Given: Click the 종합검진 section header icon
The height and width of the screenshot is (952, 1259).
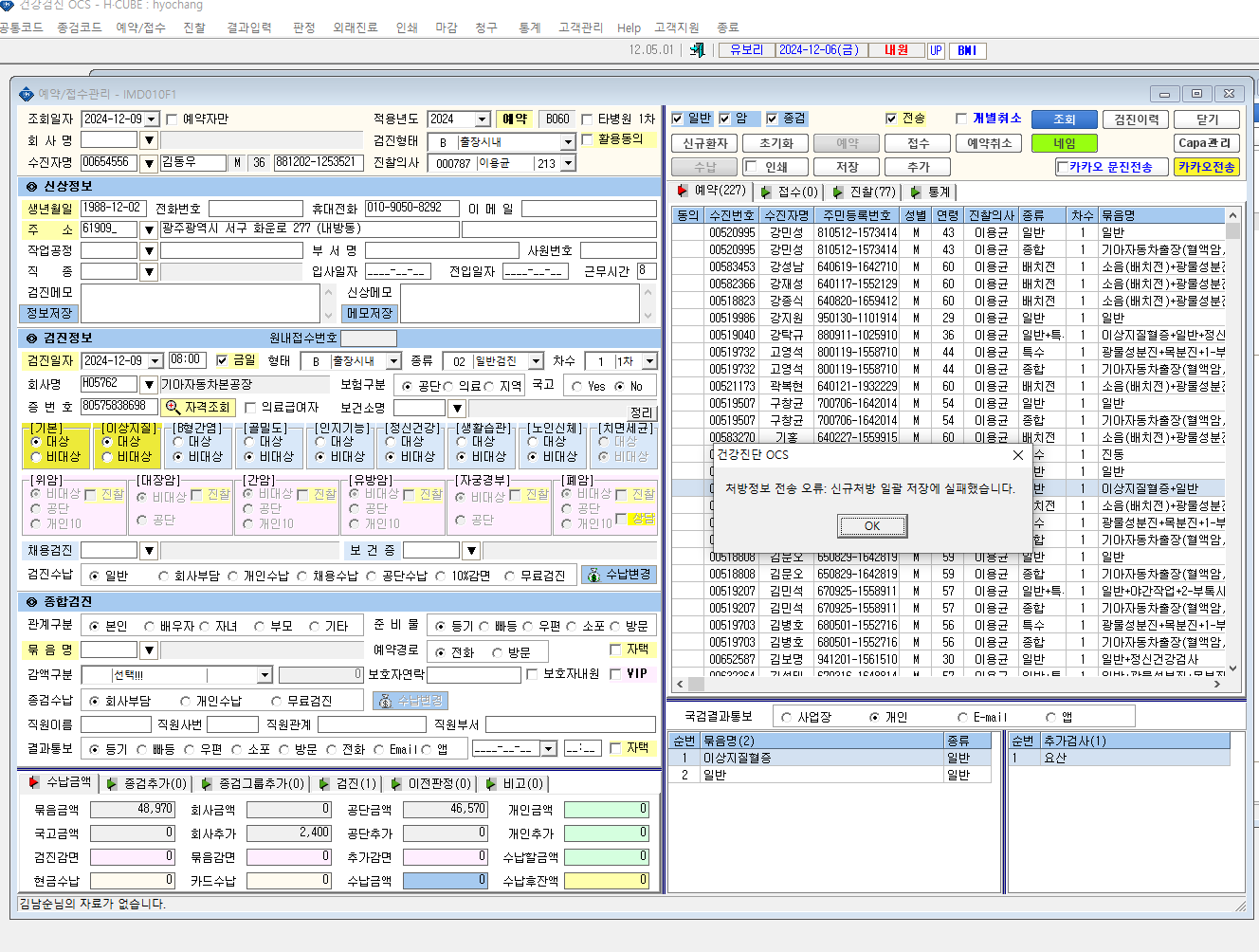Looking at the screenshot, I should click(x=31, y=602).
